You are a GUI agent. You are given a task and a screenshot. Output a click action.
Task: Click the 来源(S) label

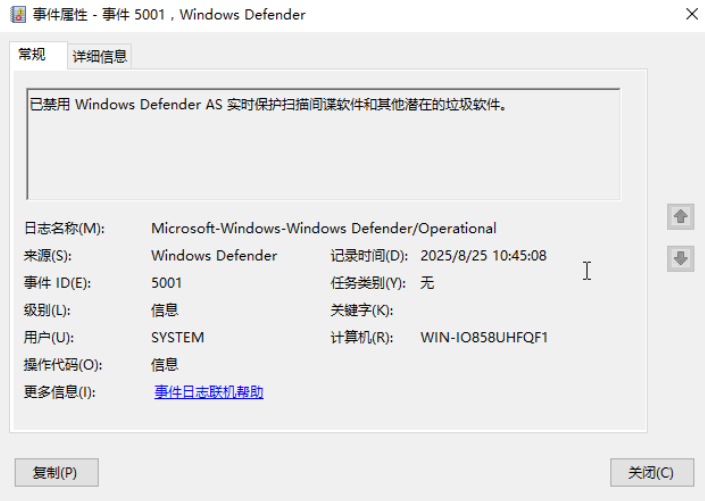point(47,256)
